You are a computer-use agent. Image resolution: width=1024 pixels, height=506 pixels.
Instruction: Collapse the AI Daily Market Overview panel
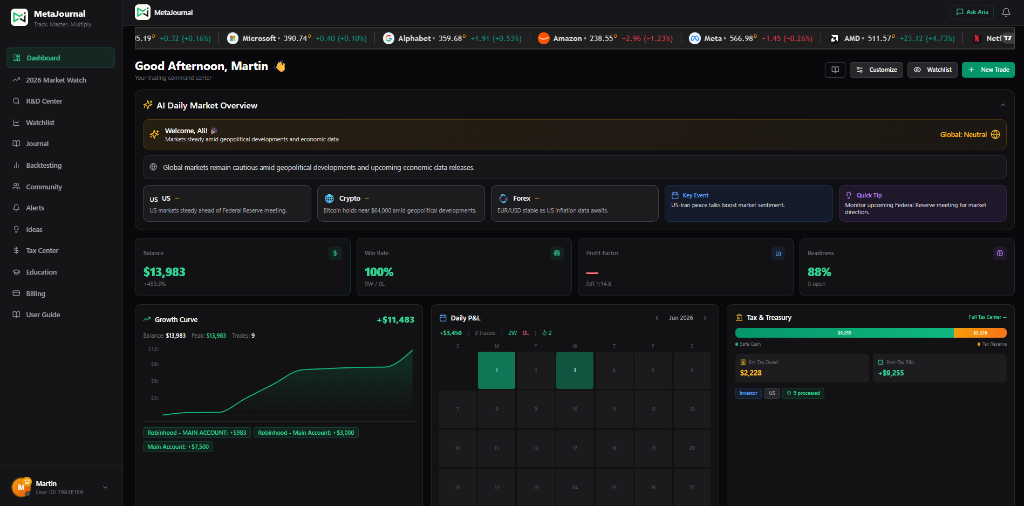(1002, 105)
